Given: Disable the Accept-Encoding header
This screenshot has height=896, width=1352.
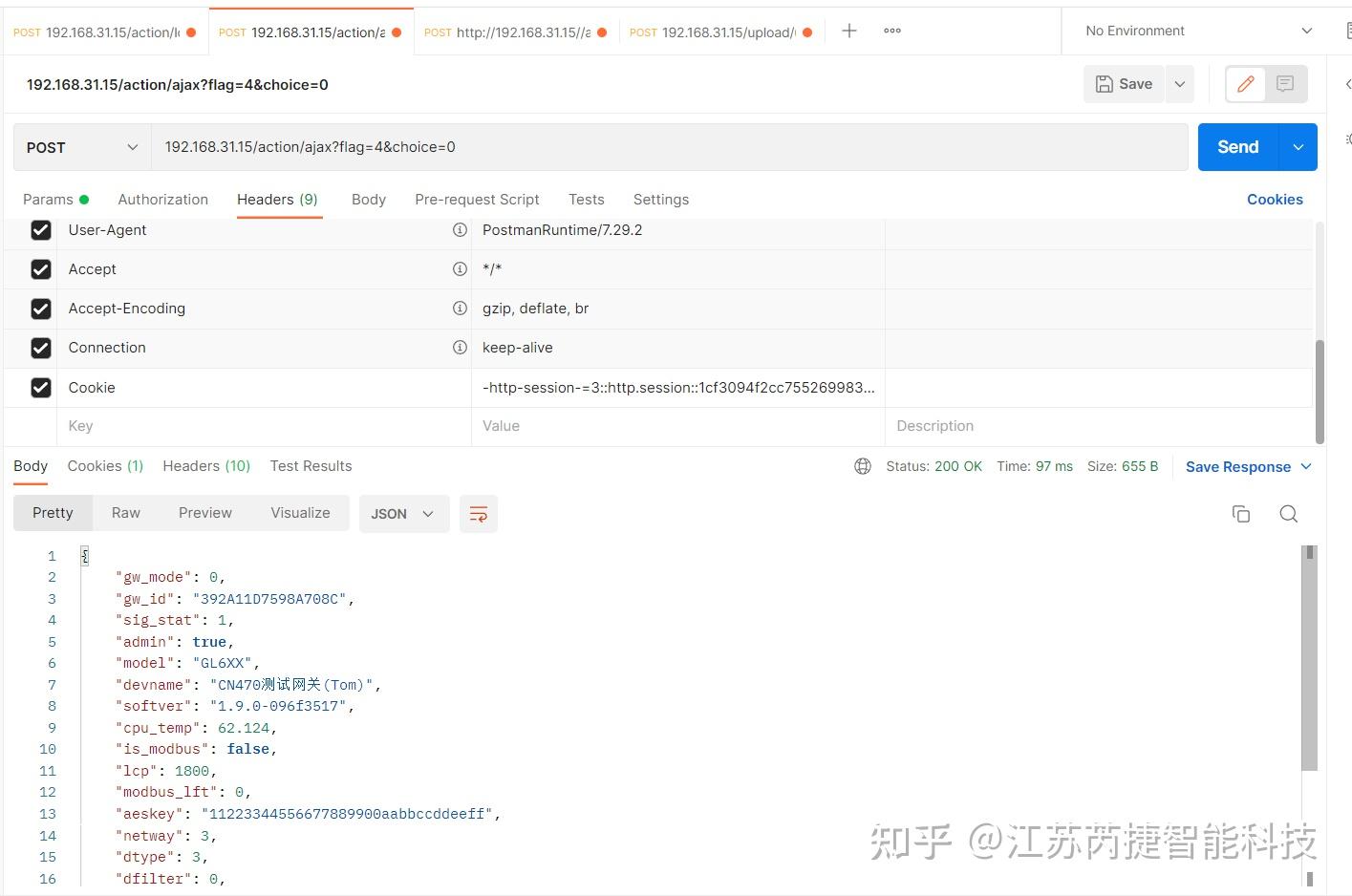Looking at the screenshot, I should click(41, 308).
